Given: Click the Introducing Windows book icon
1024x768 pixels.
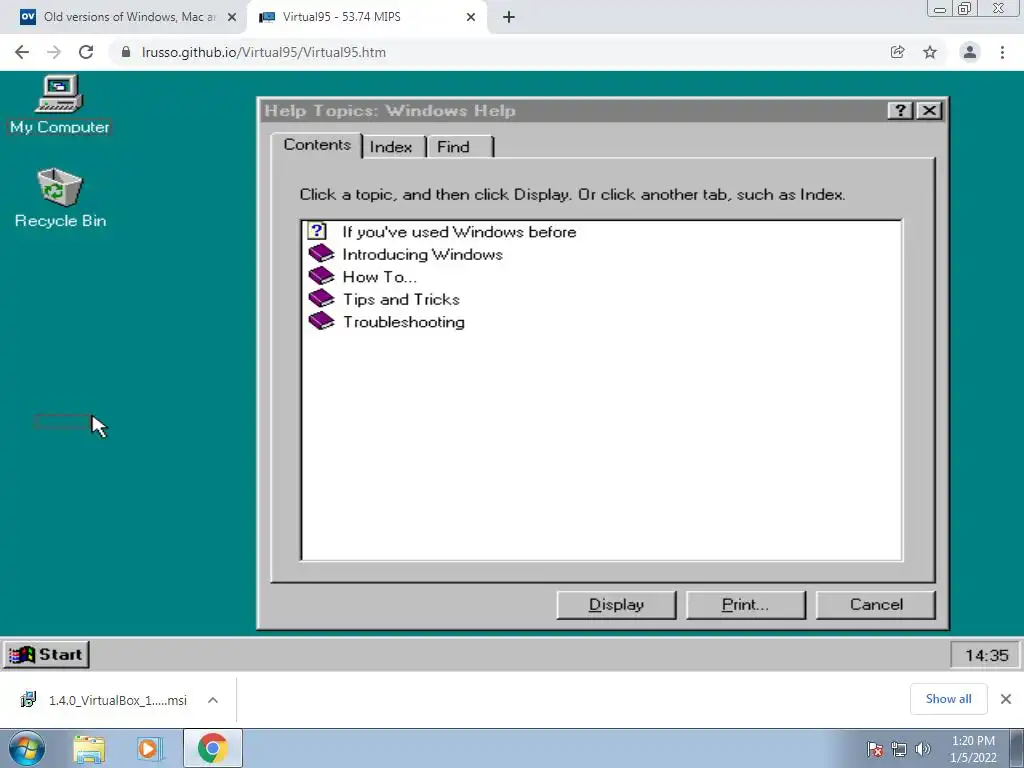Looking at the screenshot, I should 321,253.
